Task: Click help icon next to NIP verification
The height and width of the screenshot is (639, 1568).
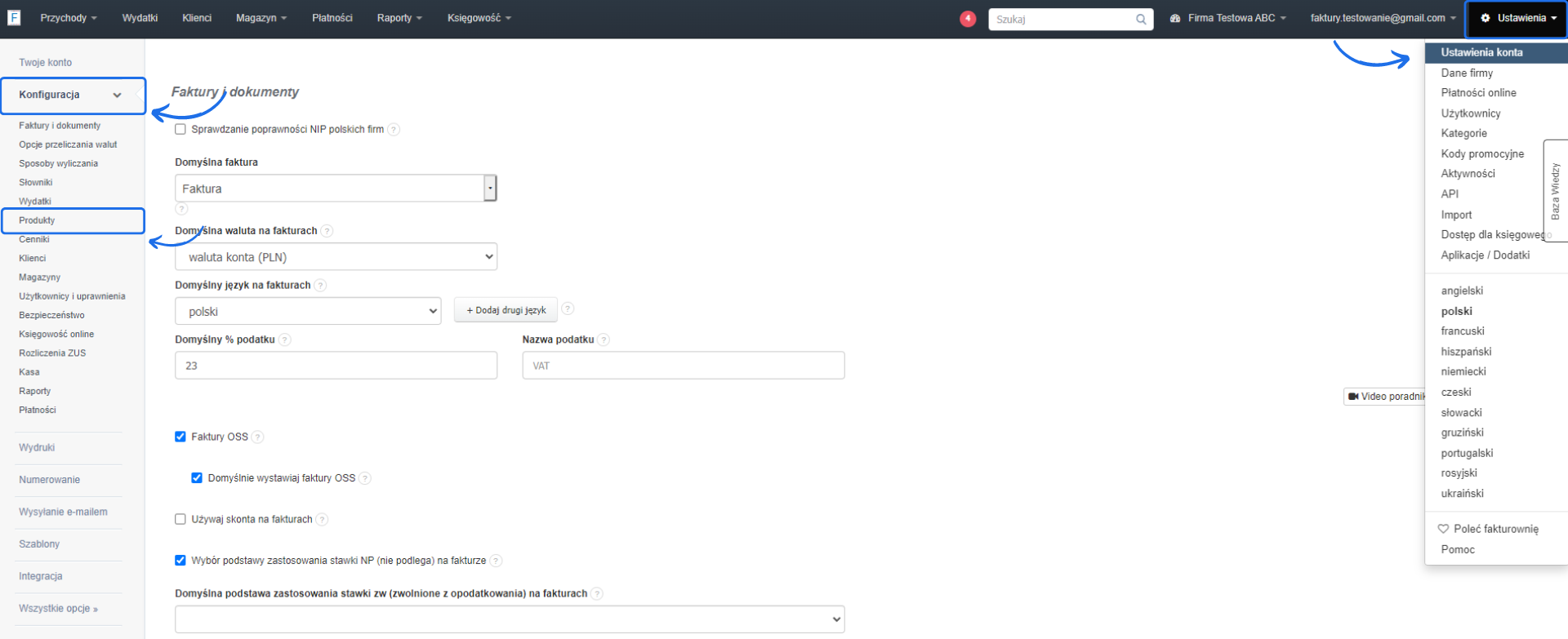Action: point(394,130)
